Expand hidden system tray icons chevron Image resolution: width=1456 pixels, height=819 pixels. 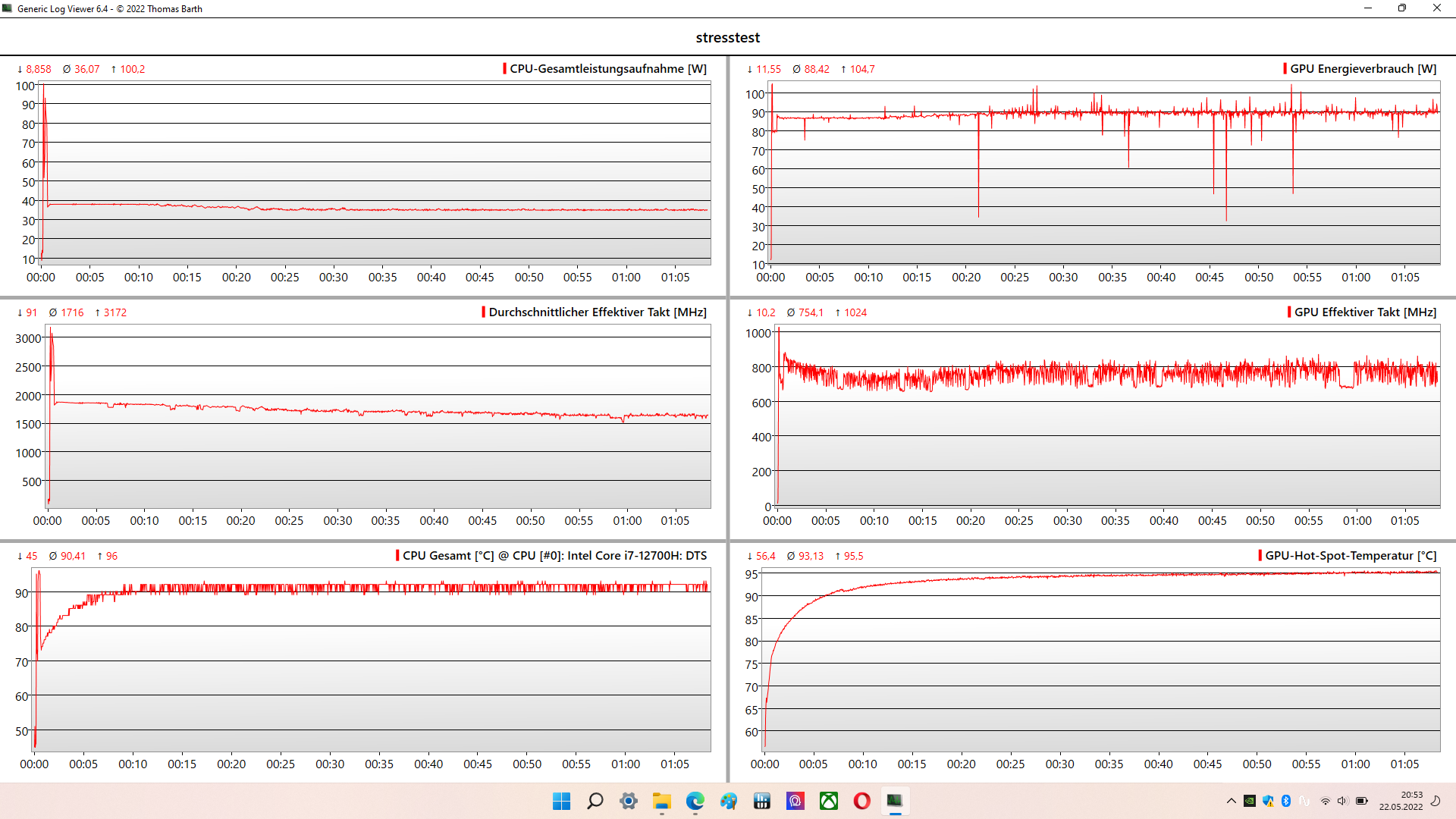(x=1232, y=801)
